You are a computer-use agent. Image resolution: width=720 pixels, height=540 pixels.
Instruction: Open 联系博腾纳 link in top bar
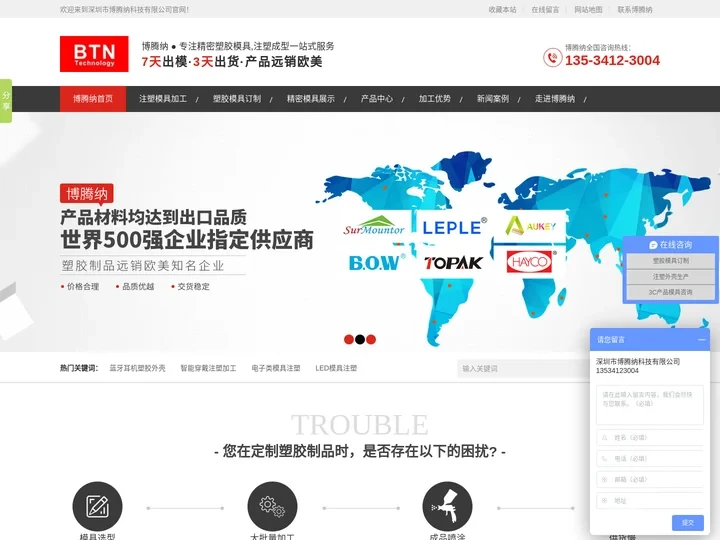pyautogui.click(x=635, y=10)
